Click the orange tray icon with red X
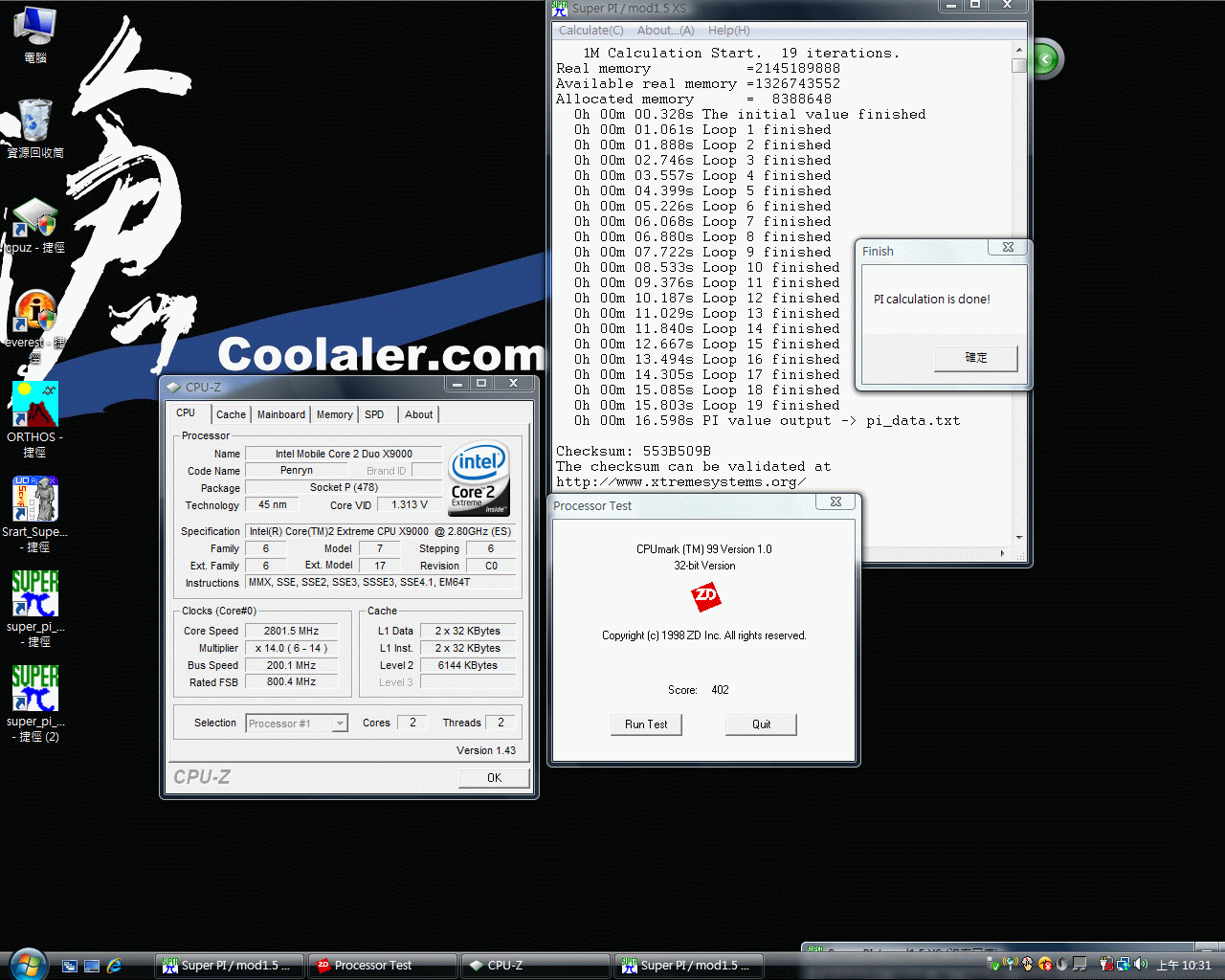The height and width of the screenshot is (980, 1225). click(1045, 965)
